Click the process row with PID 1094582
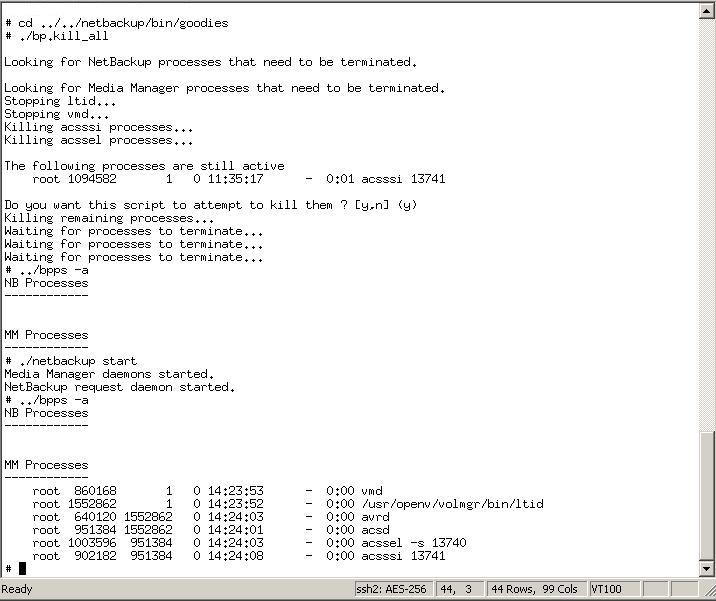Screen dimensions: 716x601 (239, 179)
